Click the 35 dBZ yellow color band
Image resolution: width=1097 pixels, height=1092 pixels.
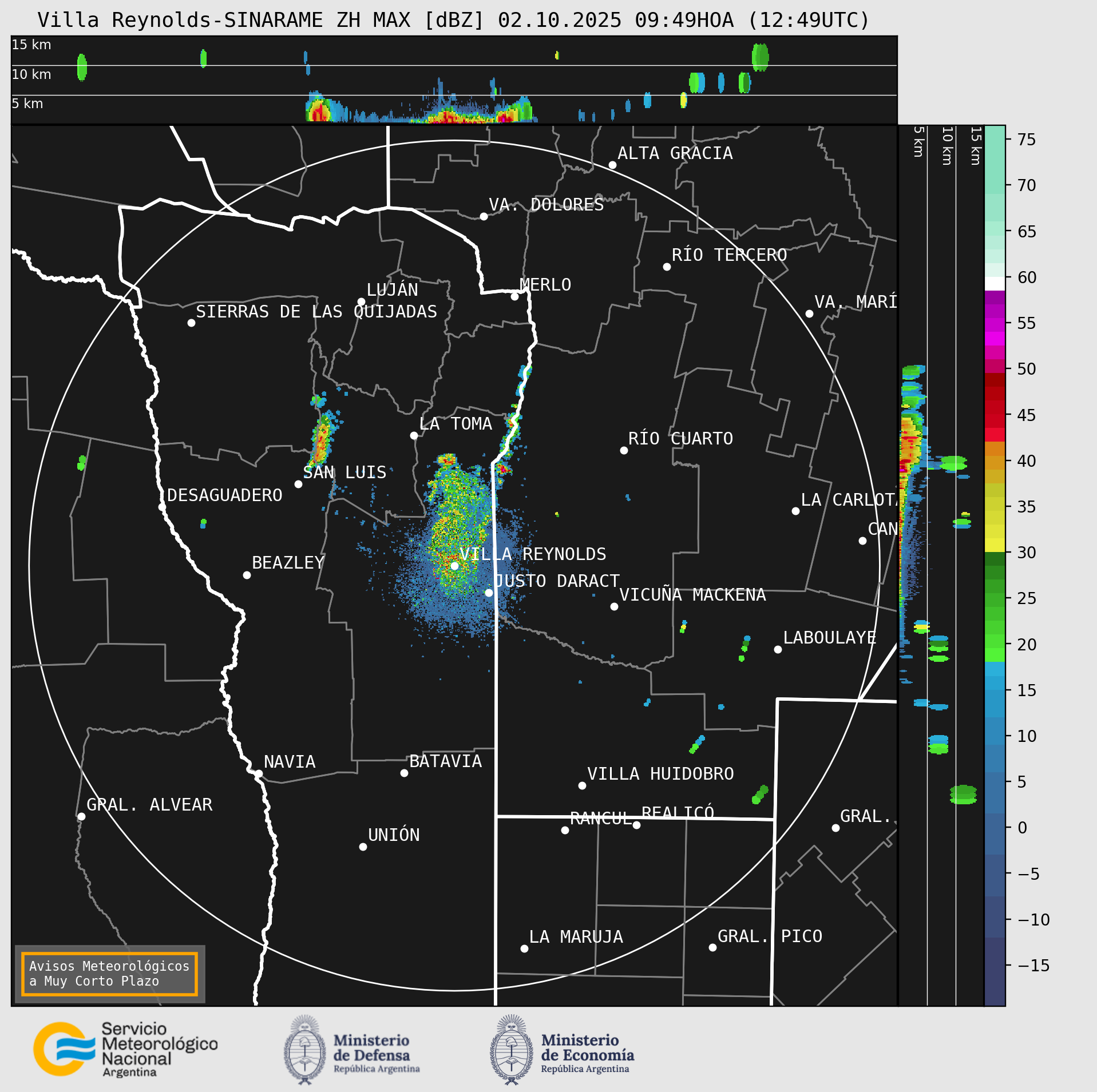(995, 504)
